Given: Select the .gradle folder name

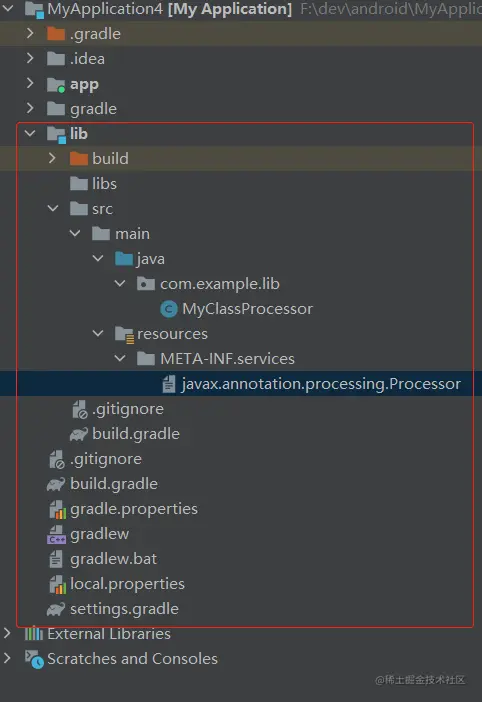Looking at the screenshot, I should (95, 34).
